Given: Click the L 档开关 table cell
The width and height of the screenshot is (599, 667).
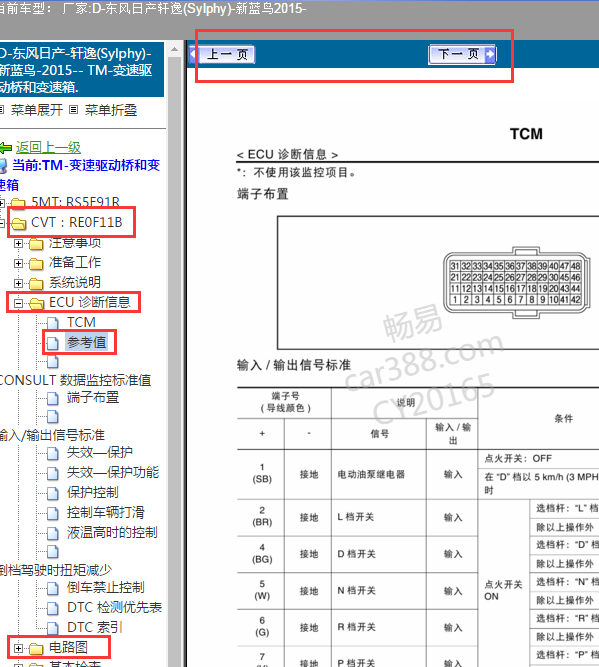Looking at the screenshot, I should (x=379, y=517).
